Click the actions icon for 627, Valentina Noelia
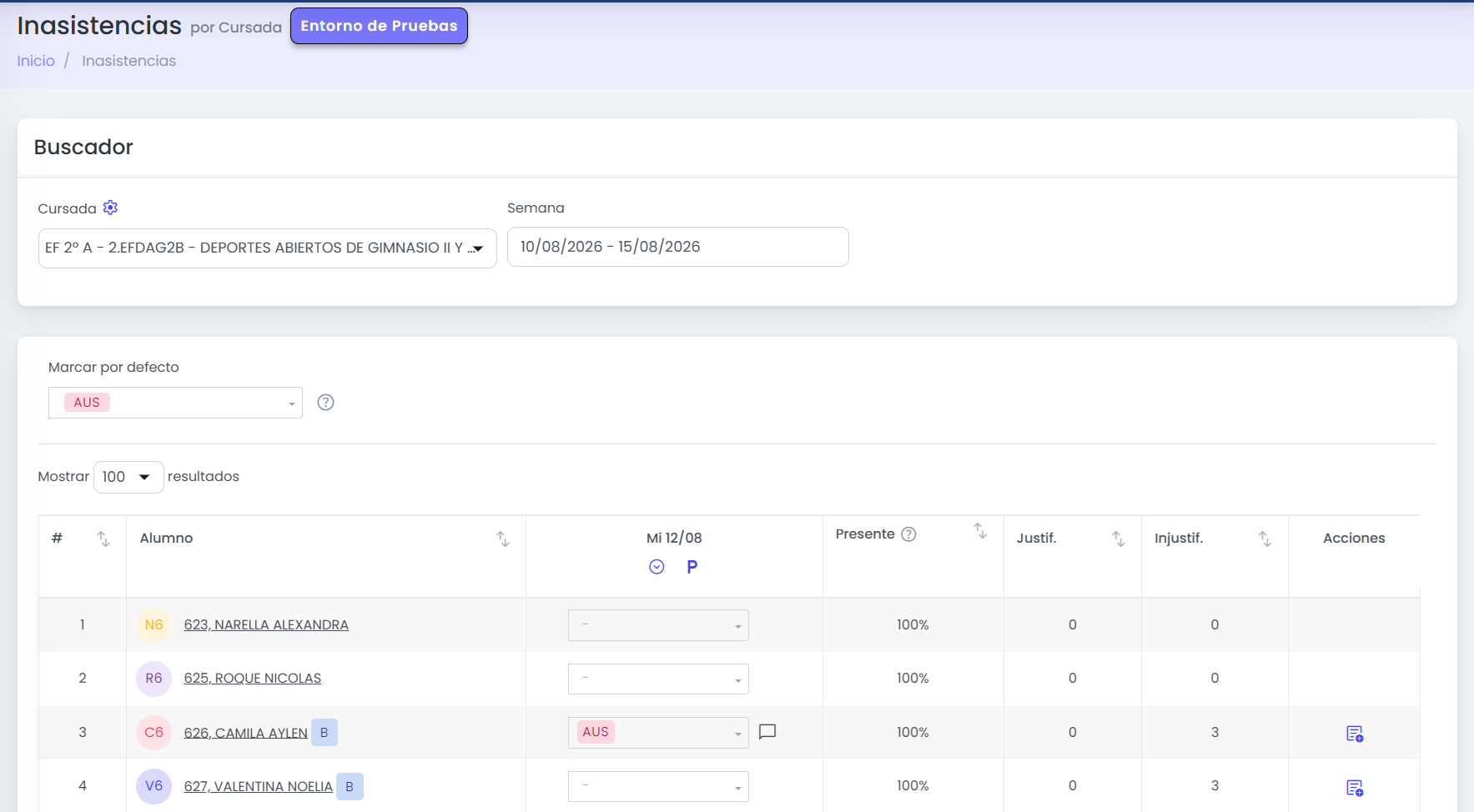The width and height of the screenshot is (1474, 812). pos(1355,788)
